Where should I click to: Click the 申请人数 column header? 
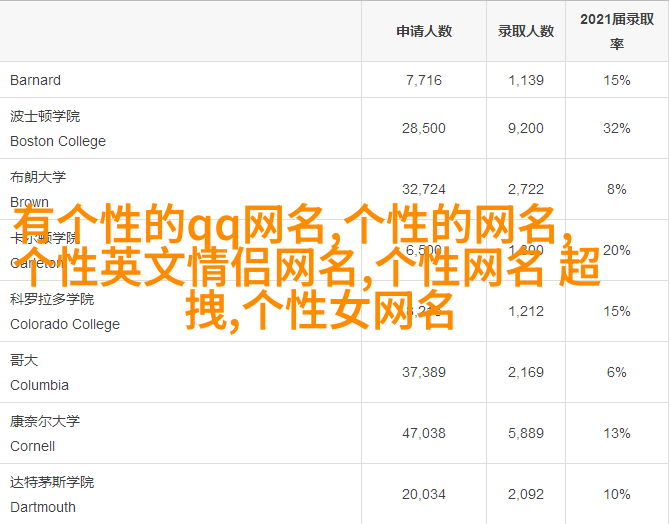click(424, 31)
